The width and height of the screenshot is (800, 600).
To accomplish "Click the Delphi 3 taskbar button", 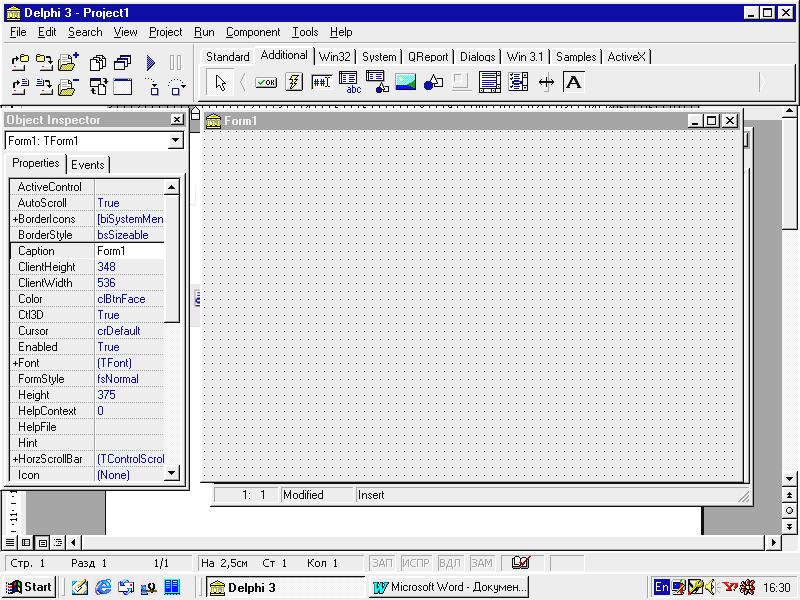I will (x=285, y=587).
